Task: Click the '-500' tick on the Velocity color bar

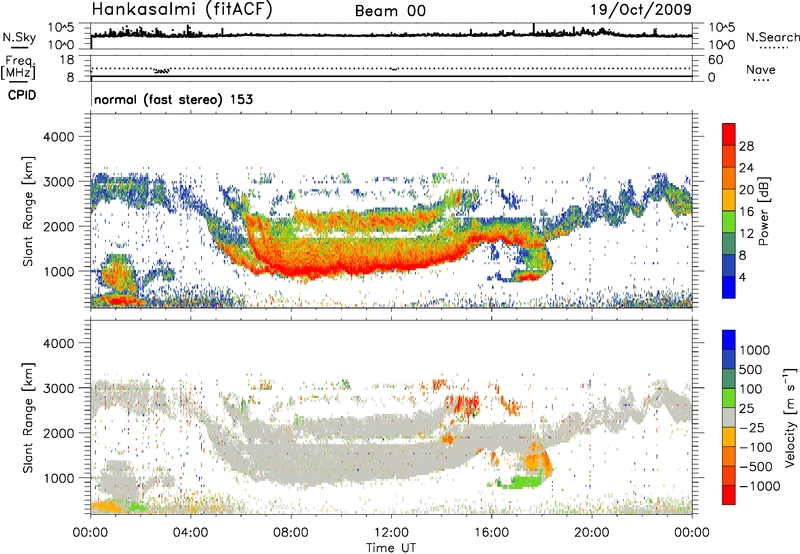Action: pyautogui.click(x=756, y=466)
